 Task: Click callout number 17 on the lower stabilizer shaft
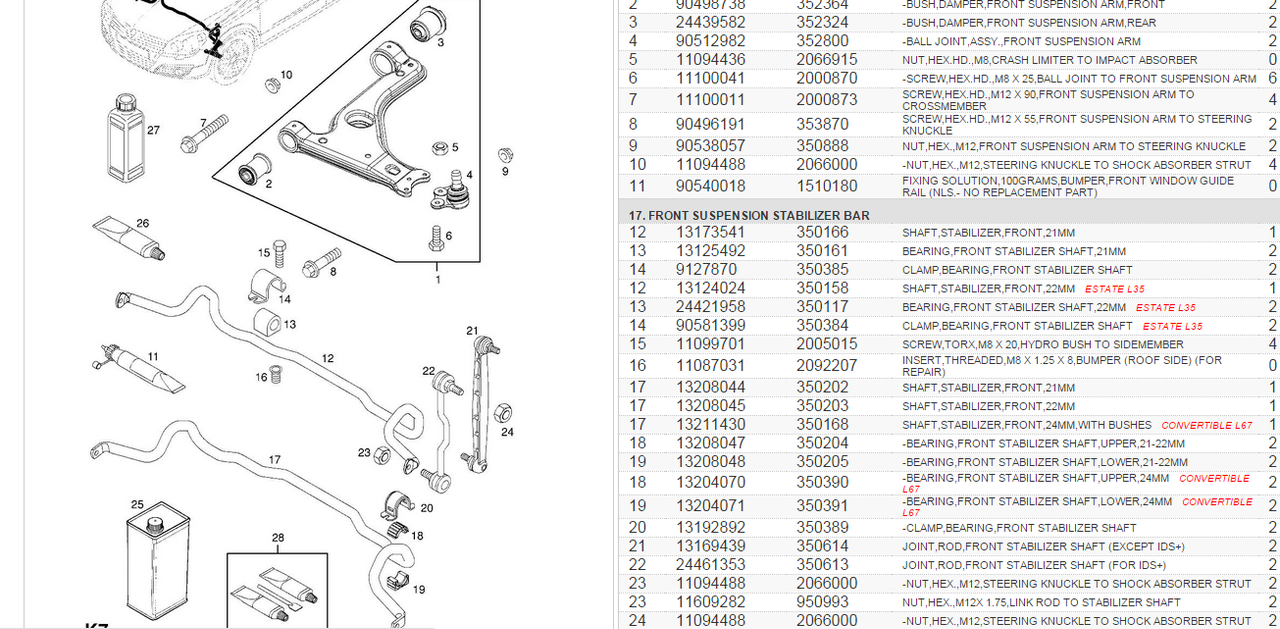[x=275, y=460]
